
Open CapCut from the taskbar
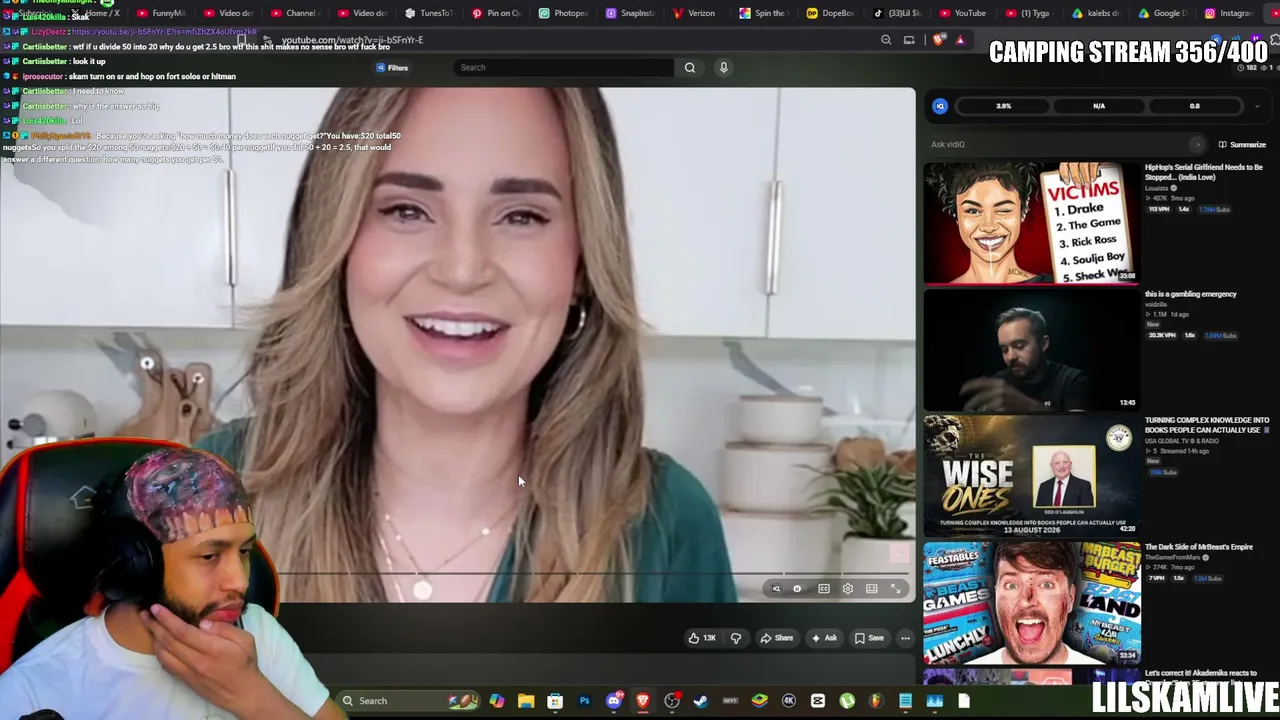point(818,701)
